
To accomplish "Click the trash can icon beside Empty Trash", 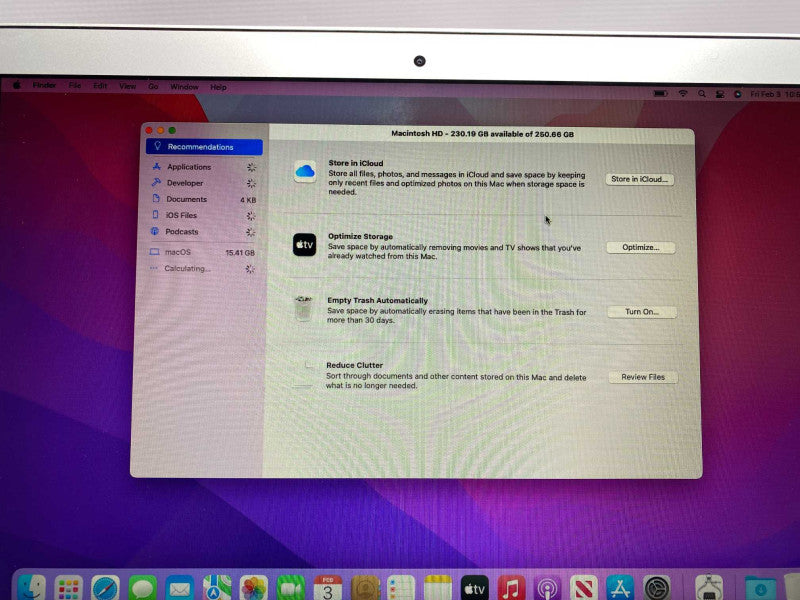I will pos(303,308).
